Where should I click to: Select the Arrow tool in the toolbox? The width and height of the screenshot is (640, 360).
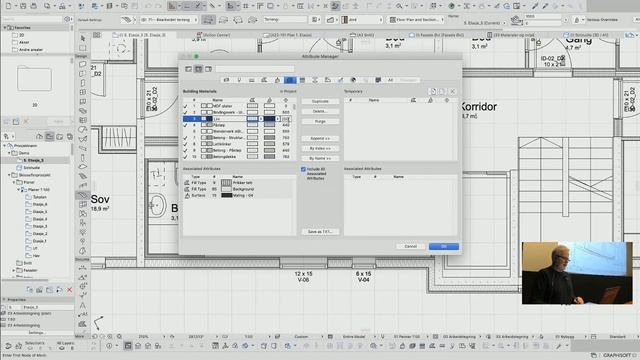(x=83, y=38)
